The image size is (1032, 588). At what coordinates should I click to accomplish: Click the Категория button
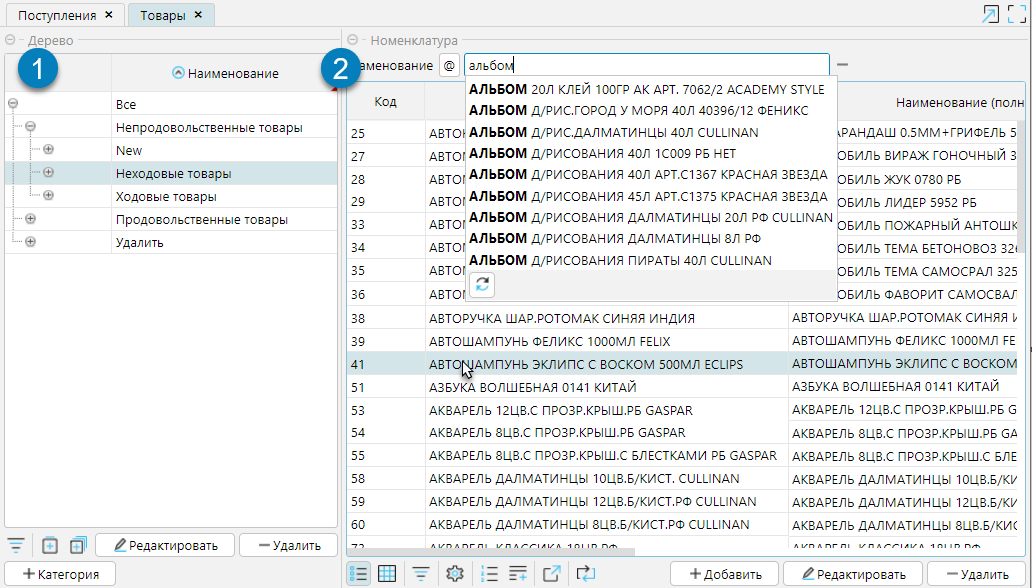[x=60, y=574]
